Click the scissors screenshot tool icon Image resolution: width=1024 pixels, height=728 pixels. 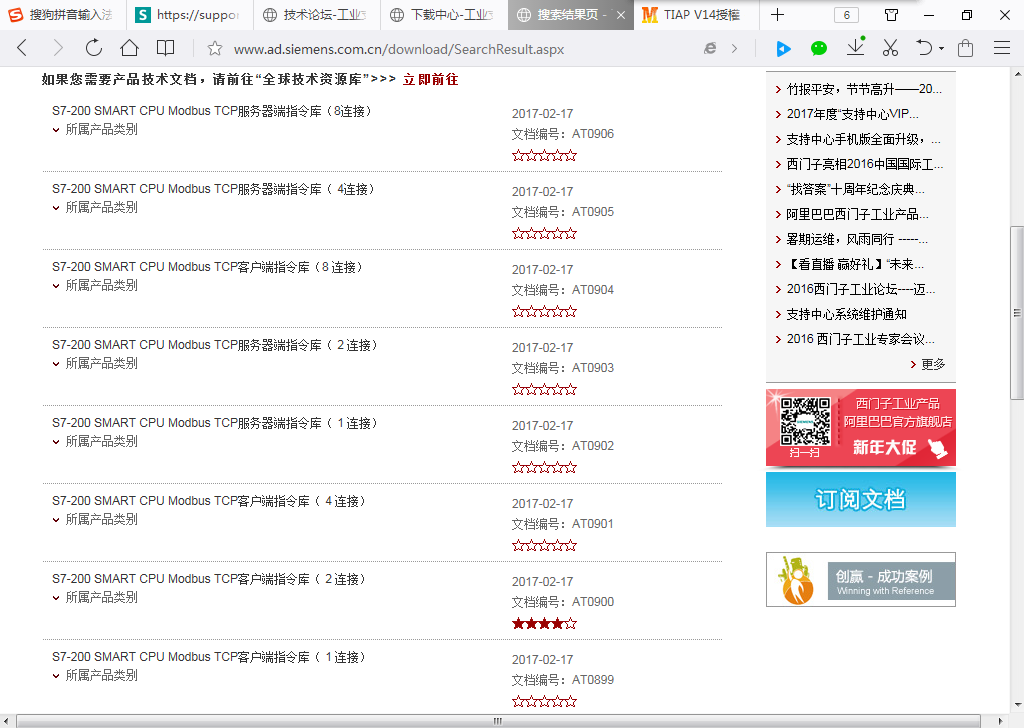click(890, 48)
